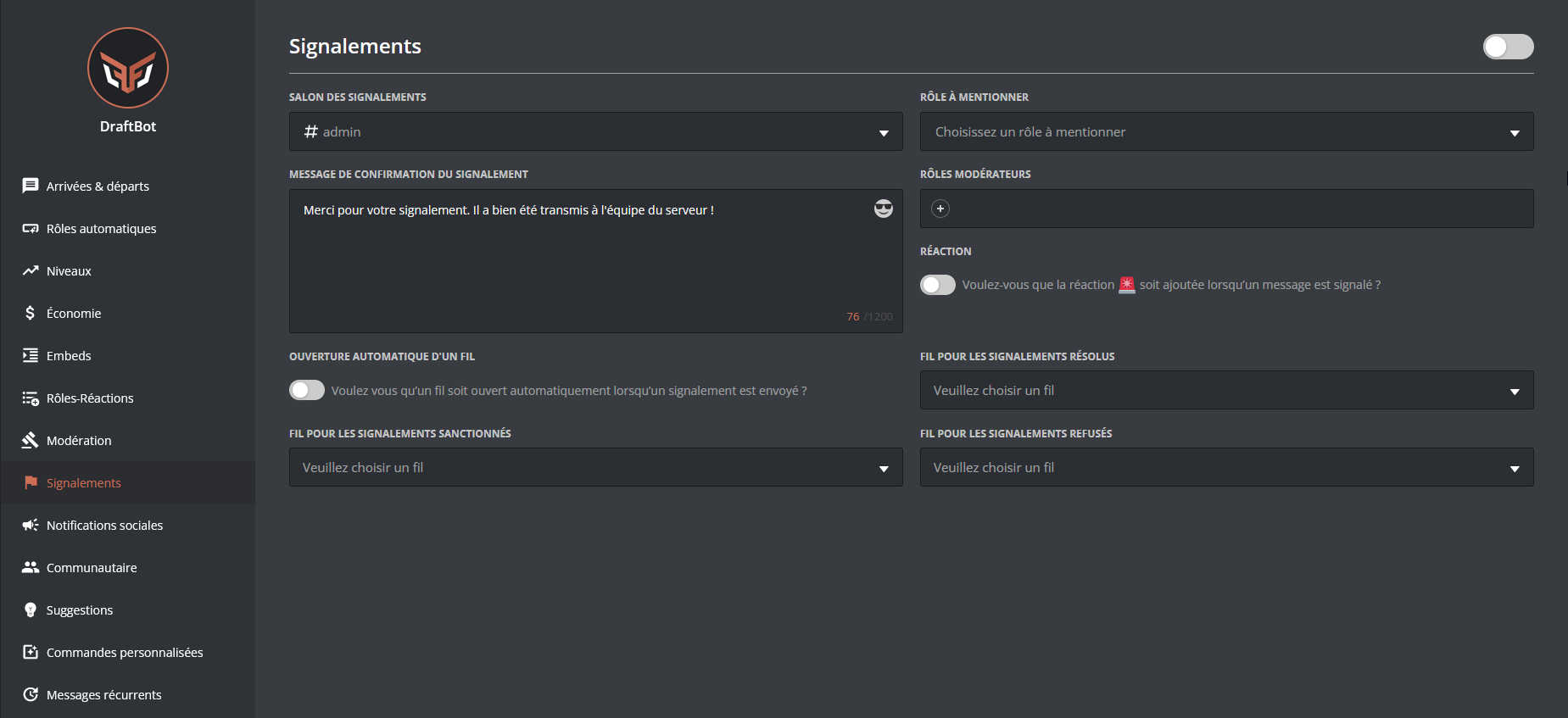1568x718 pixels.
Task: Open the emoji picker in the confirmation message box
Action: 883,209
